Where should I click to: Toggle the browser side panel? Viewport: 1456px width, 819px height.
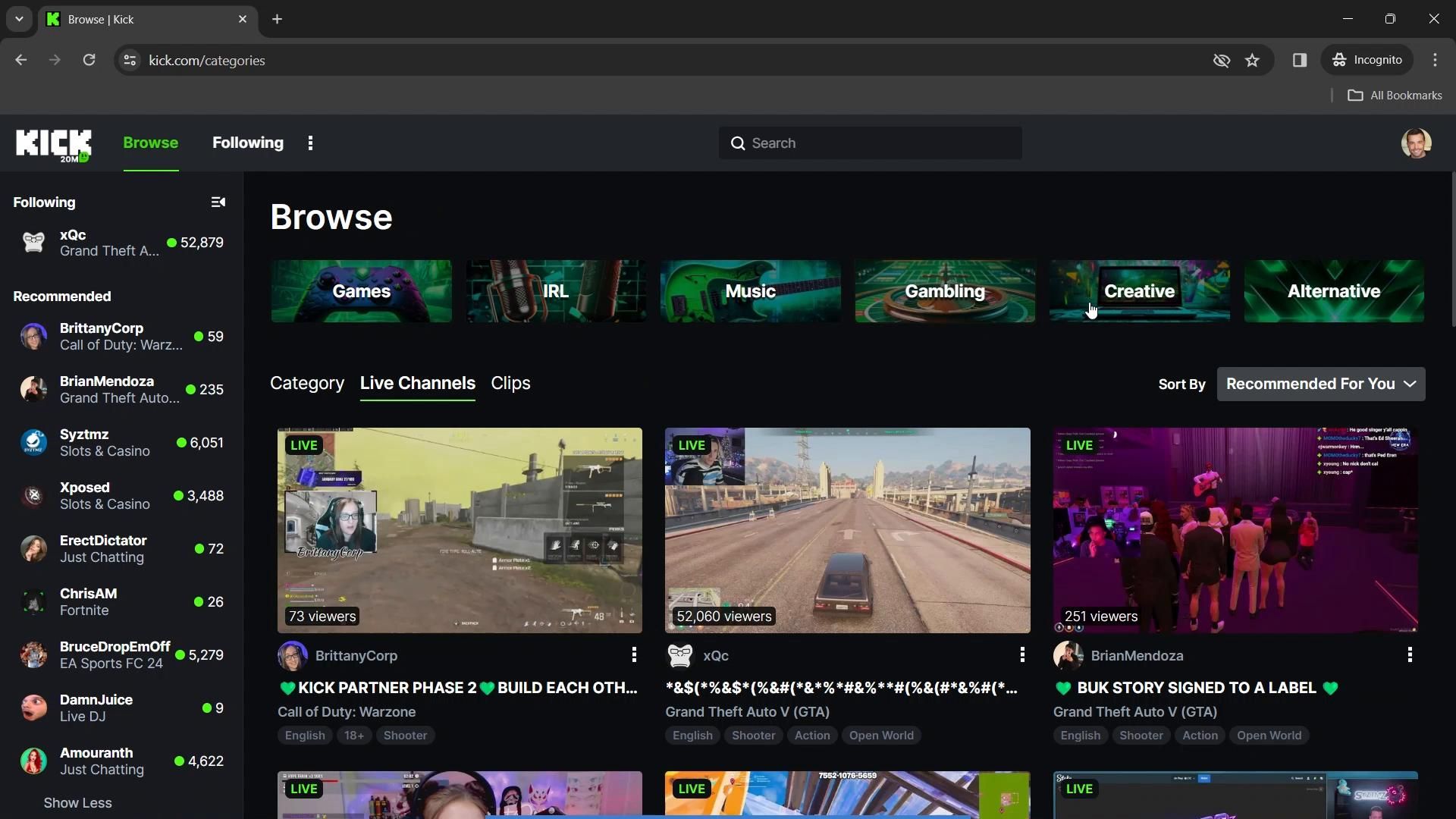coord(1299,61)
